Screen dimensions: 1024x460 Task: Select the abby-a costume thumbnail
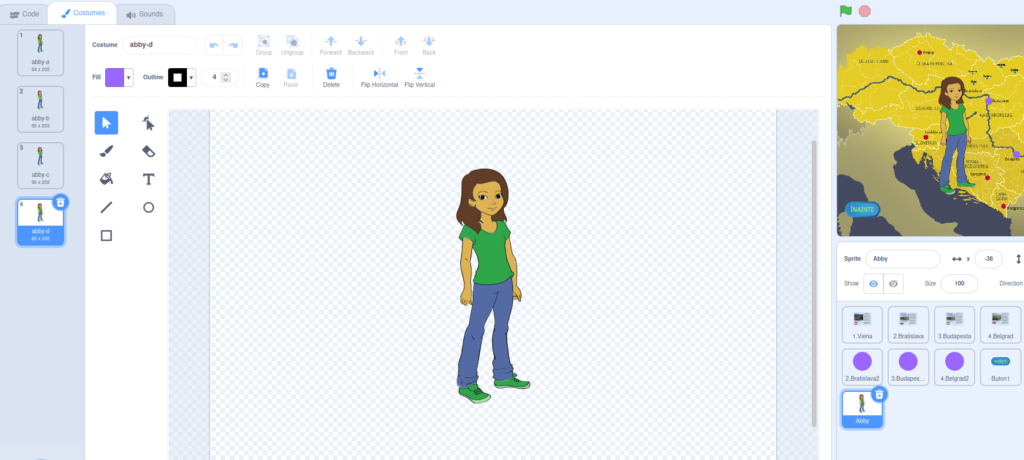[x=40, y=52]
